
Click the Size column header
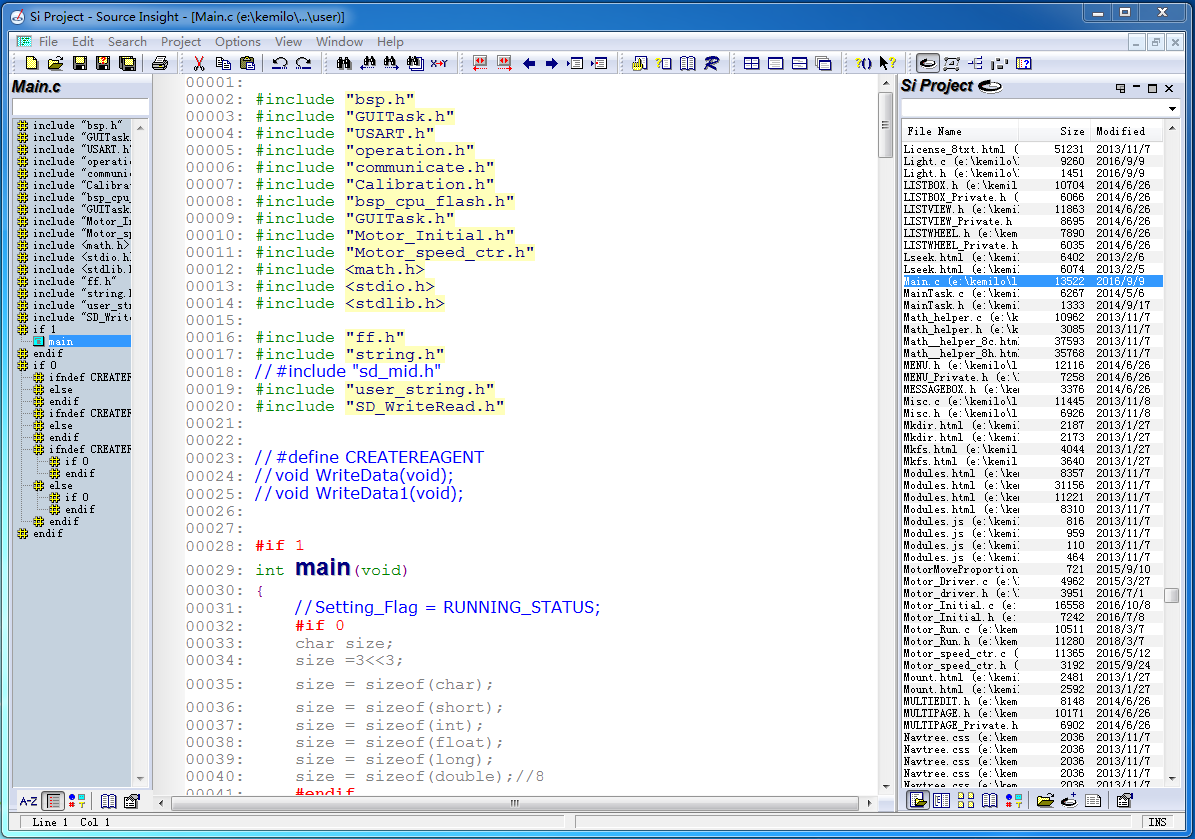coord(1072,131)
